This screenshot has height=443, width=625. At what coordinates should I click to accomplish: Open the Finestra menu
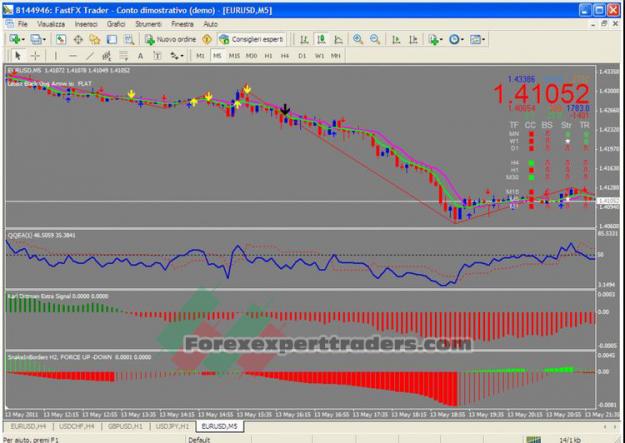pyautogui.click(x=182, y=24)
